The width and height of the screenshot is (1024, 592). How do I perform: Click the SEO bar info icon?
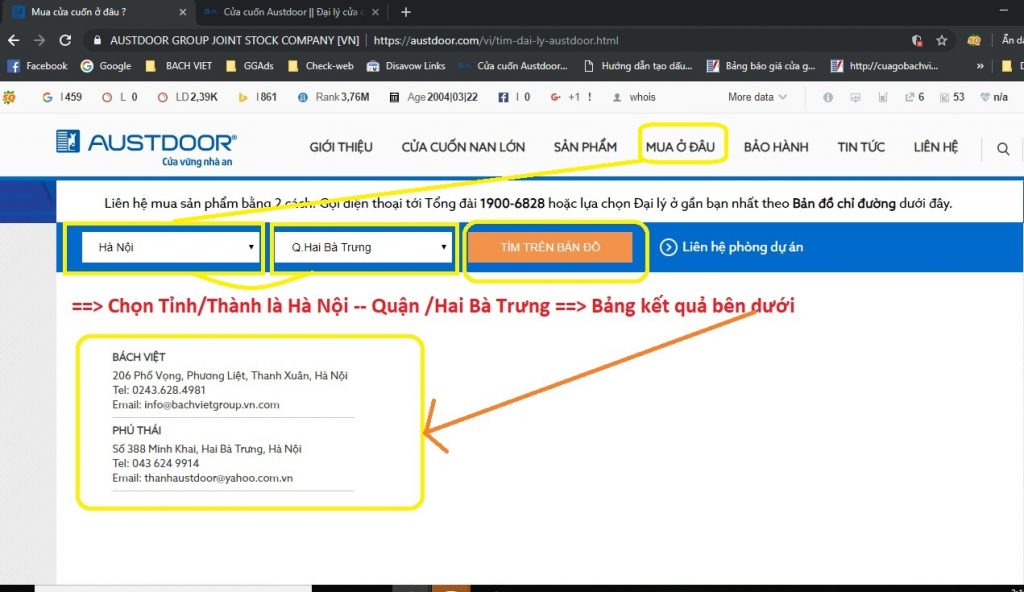(827, 97)
